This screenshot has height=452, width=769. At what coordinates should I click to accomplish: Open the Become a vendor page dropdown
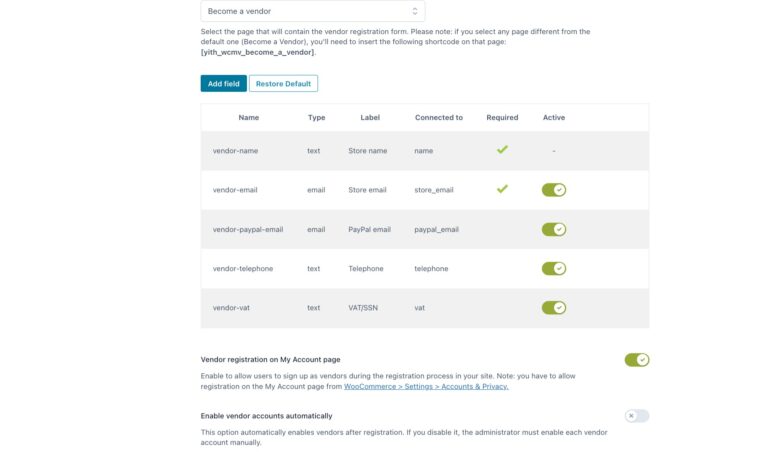(x=312, y=11)
